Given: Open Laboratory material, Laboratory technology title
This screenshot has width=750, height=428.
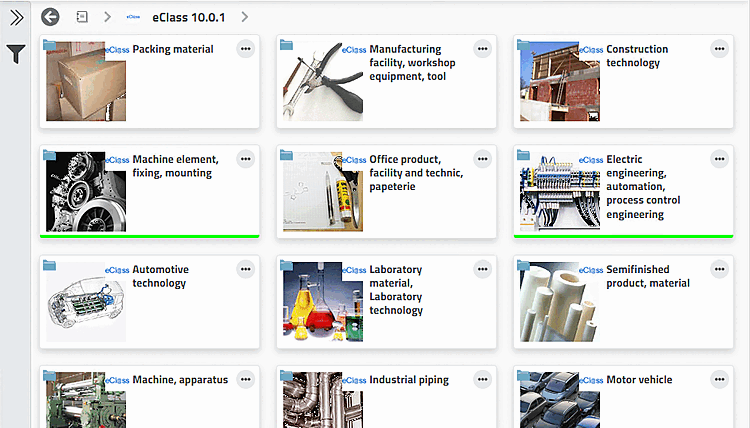Looking at the screenshot, I should click(x=396, y=290).
